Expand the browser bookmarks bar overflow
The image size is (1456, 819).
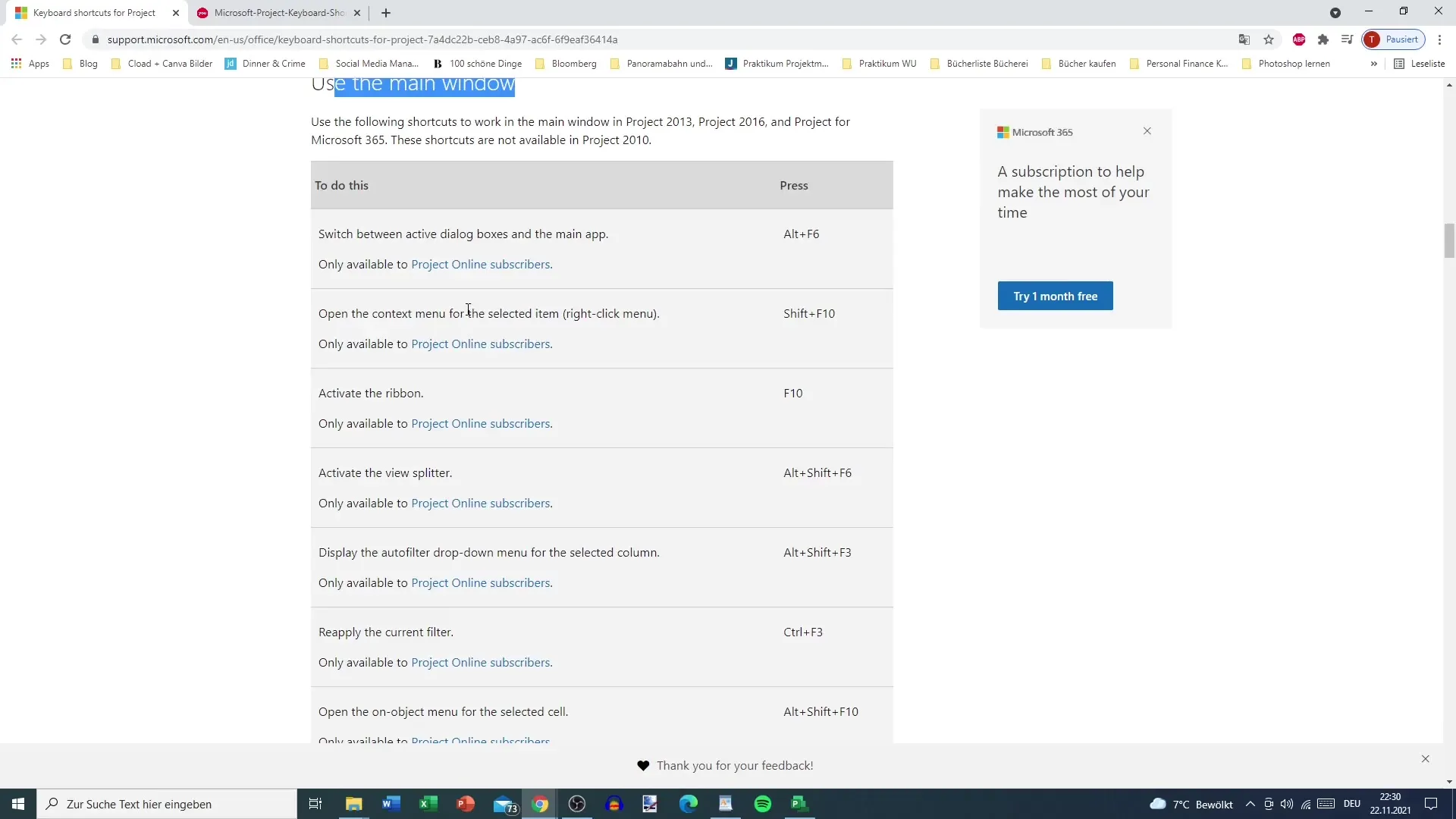[1376, 63]
